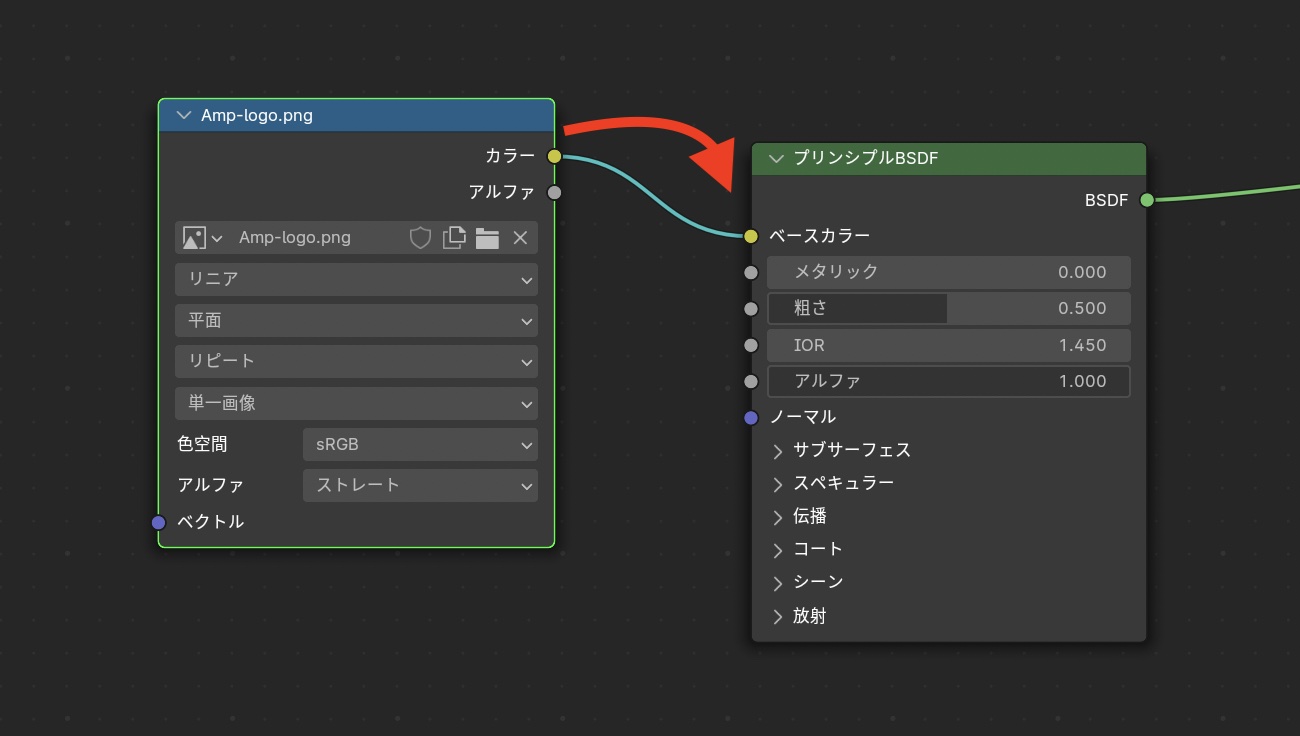The image size is (1300, 736).
Task: Open the リピート extension dropdown
Action: coord(356,361)
